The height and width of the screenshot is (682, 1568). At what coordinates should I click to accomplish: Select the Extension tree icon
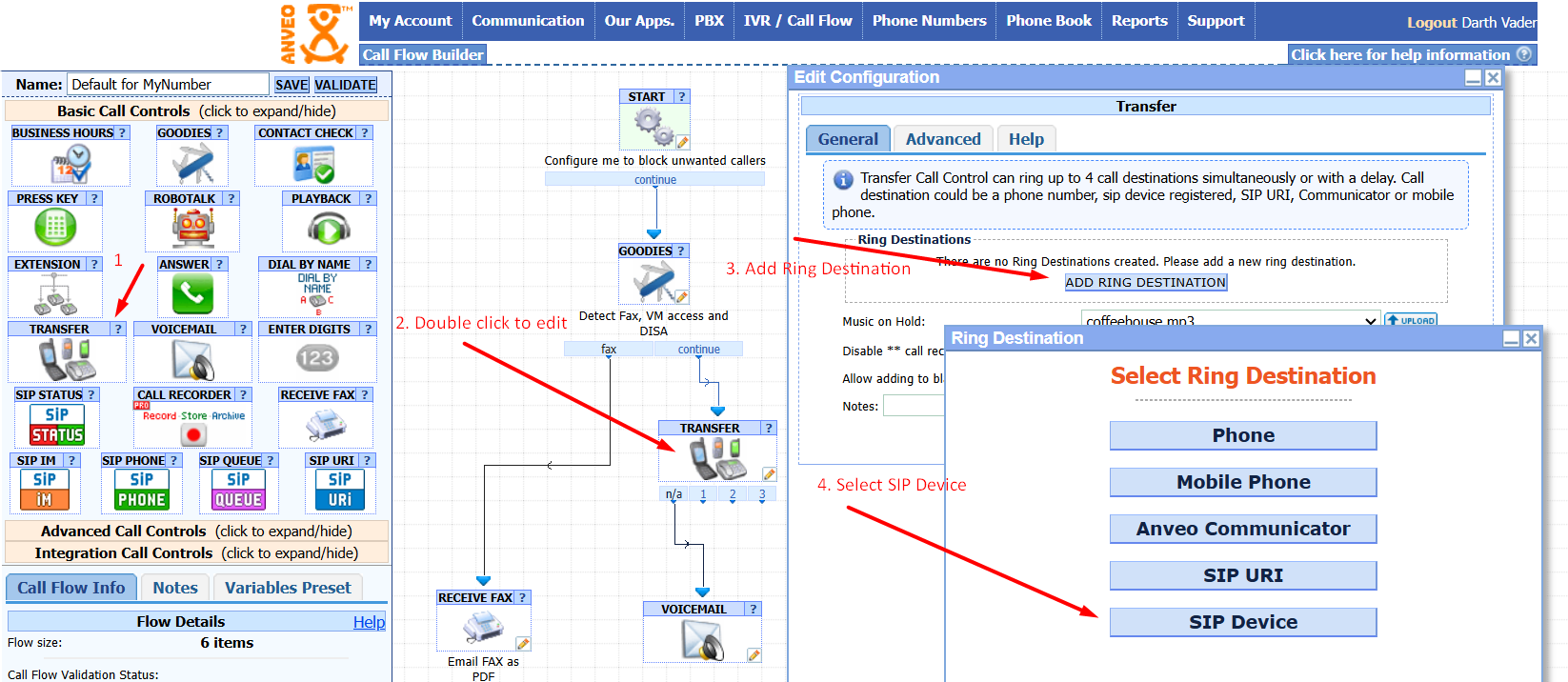click(x=54, y=294)
